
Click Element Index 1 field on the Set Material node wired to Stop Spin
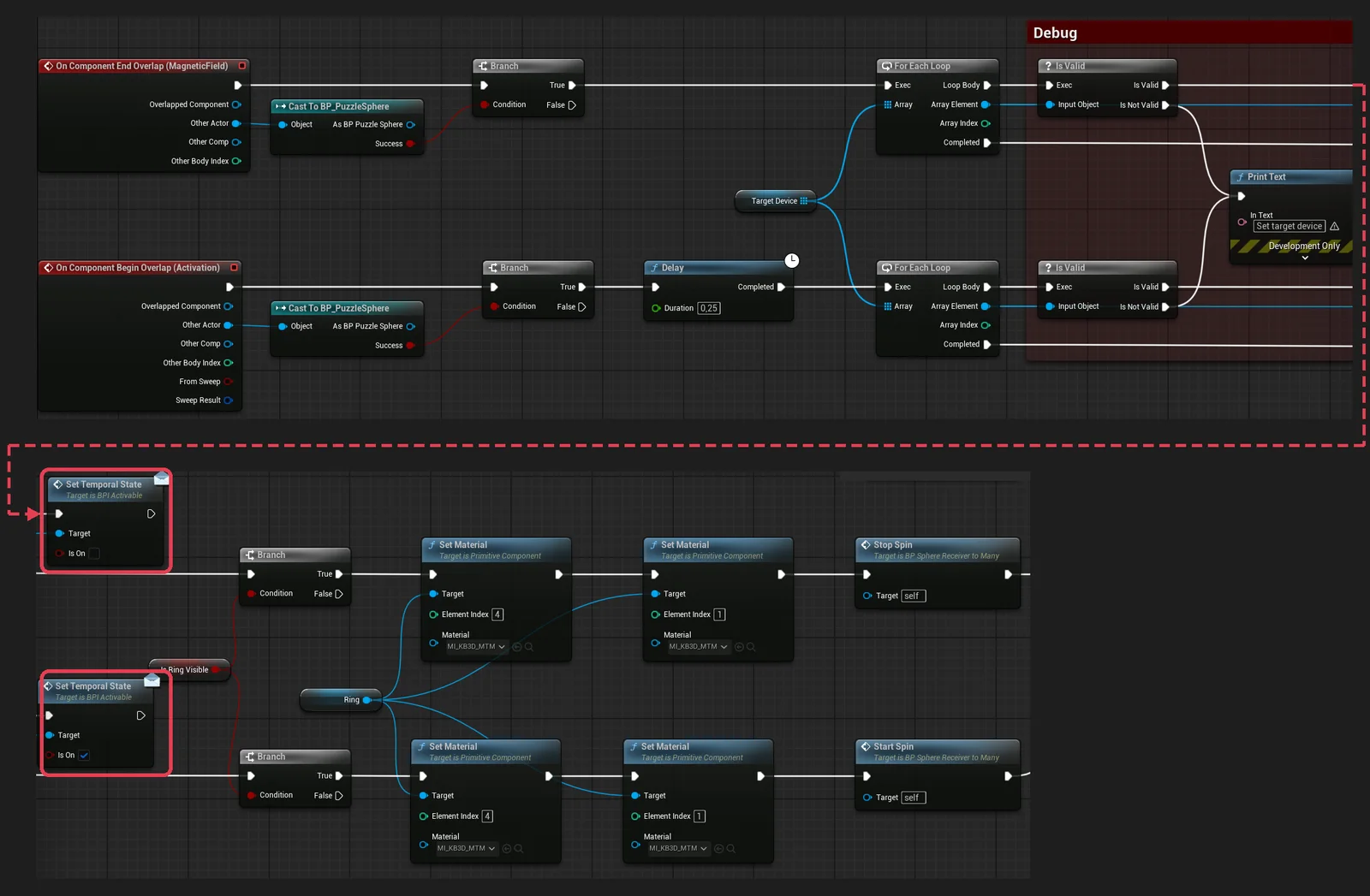click(719, 614)
